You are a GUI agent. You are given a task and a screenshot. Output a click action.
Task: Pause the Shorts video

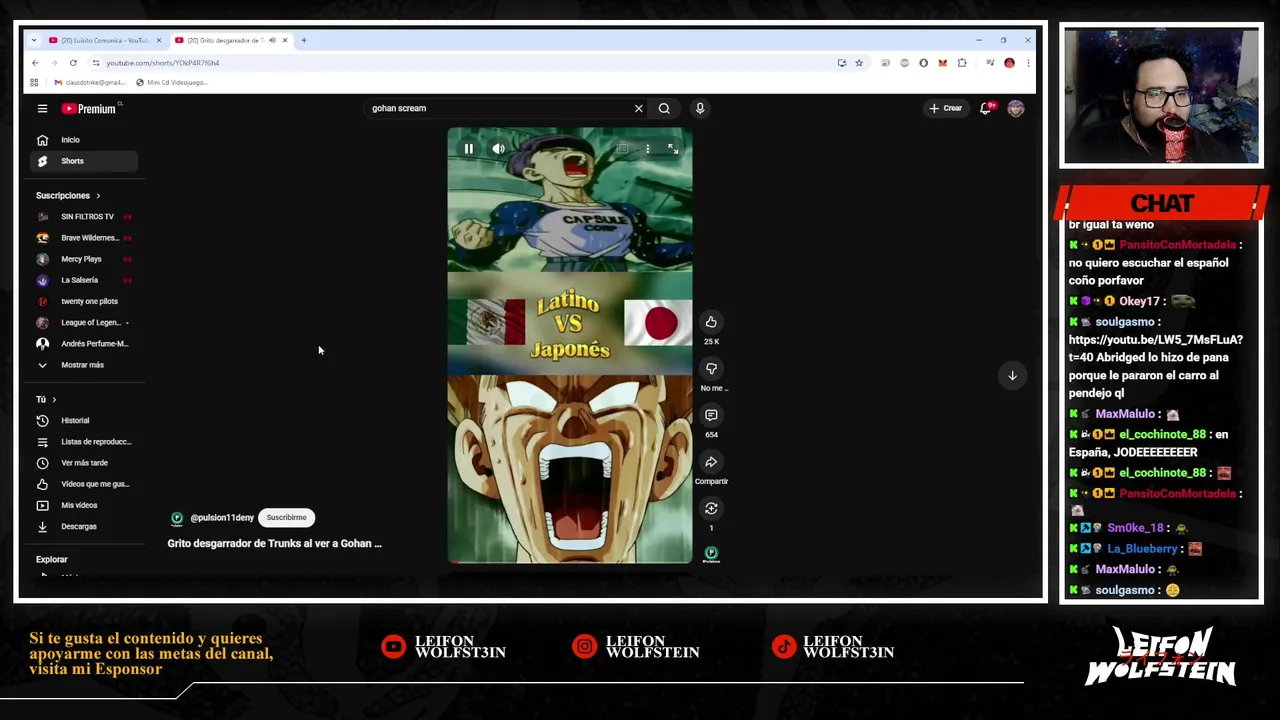(468, 149)
